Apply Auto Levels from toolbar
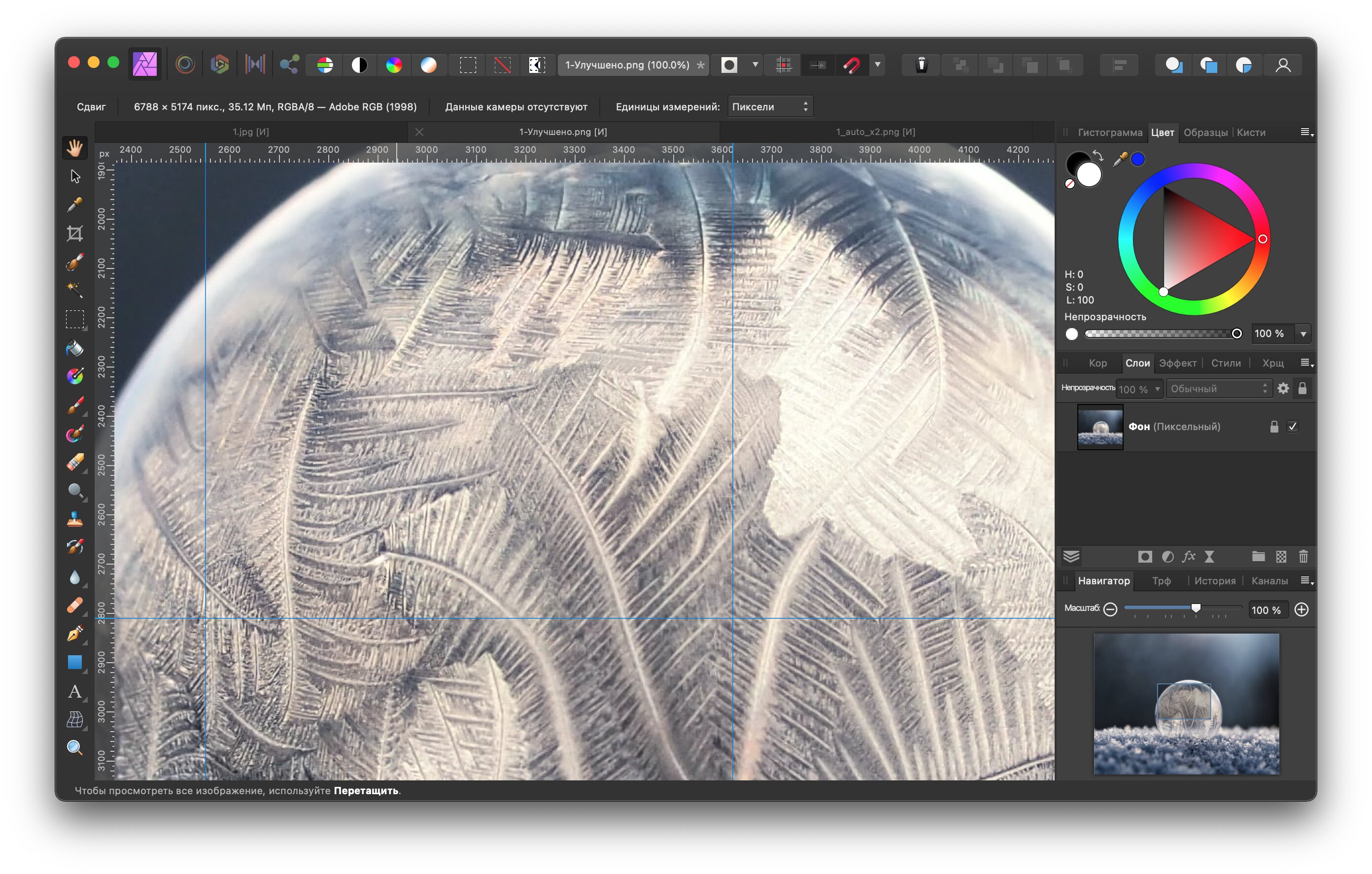Viewport: 1372px width, 874px height. click(x=325, y=65)
